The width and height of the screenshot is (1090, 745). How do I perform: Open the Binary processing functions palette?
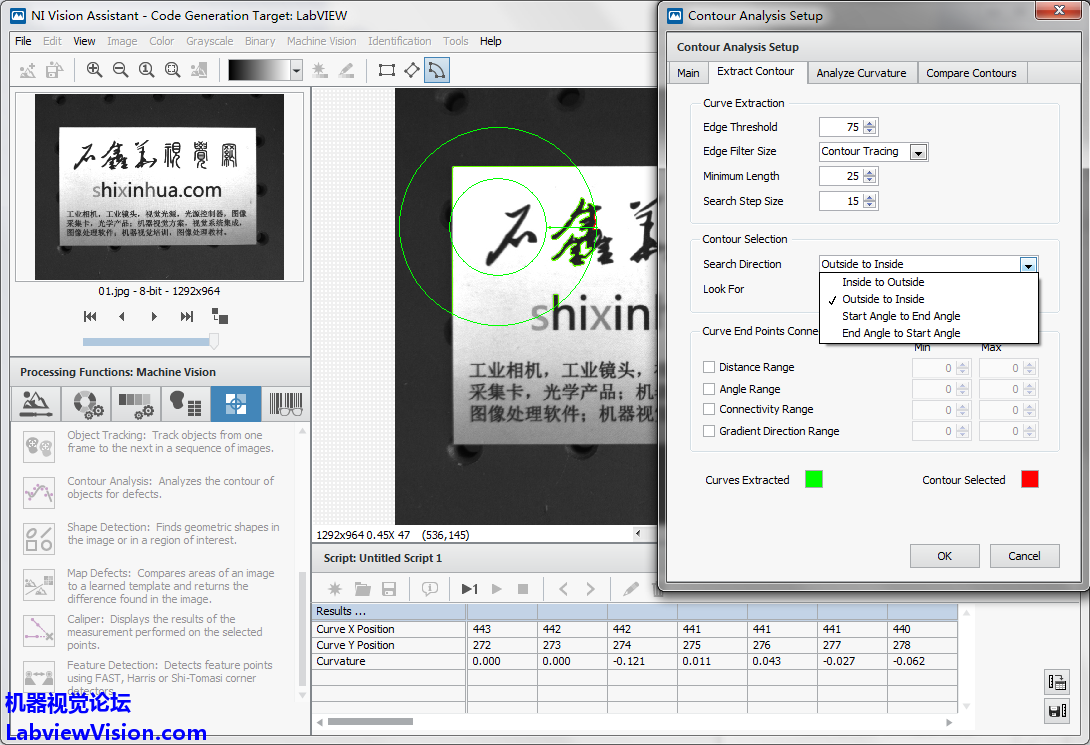(x=186, y=404)
